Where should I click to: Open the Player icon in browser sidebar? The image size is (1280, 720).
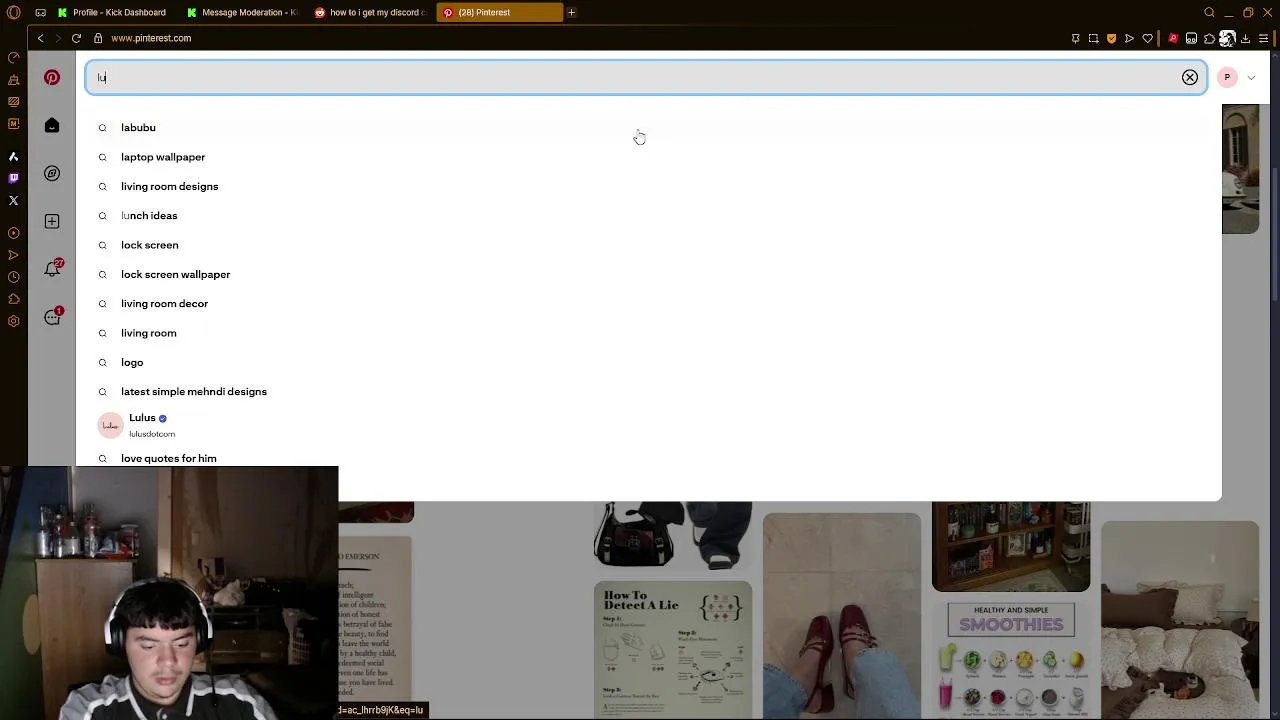click(x=13, y=233)
